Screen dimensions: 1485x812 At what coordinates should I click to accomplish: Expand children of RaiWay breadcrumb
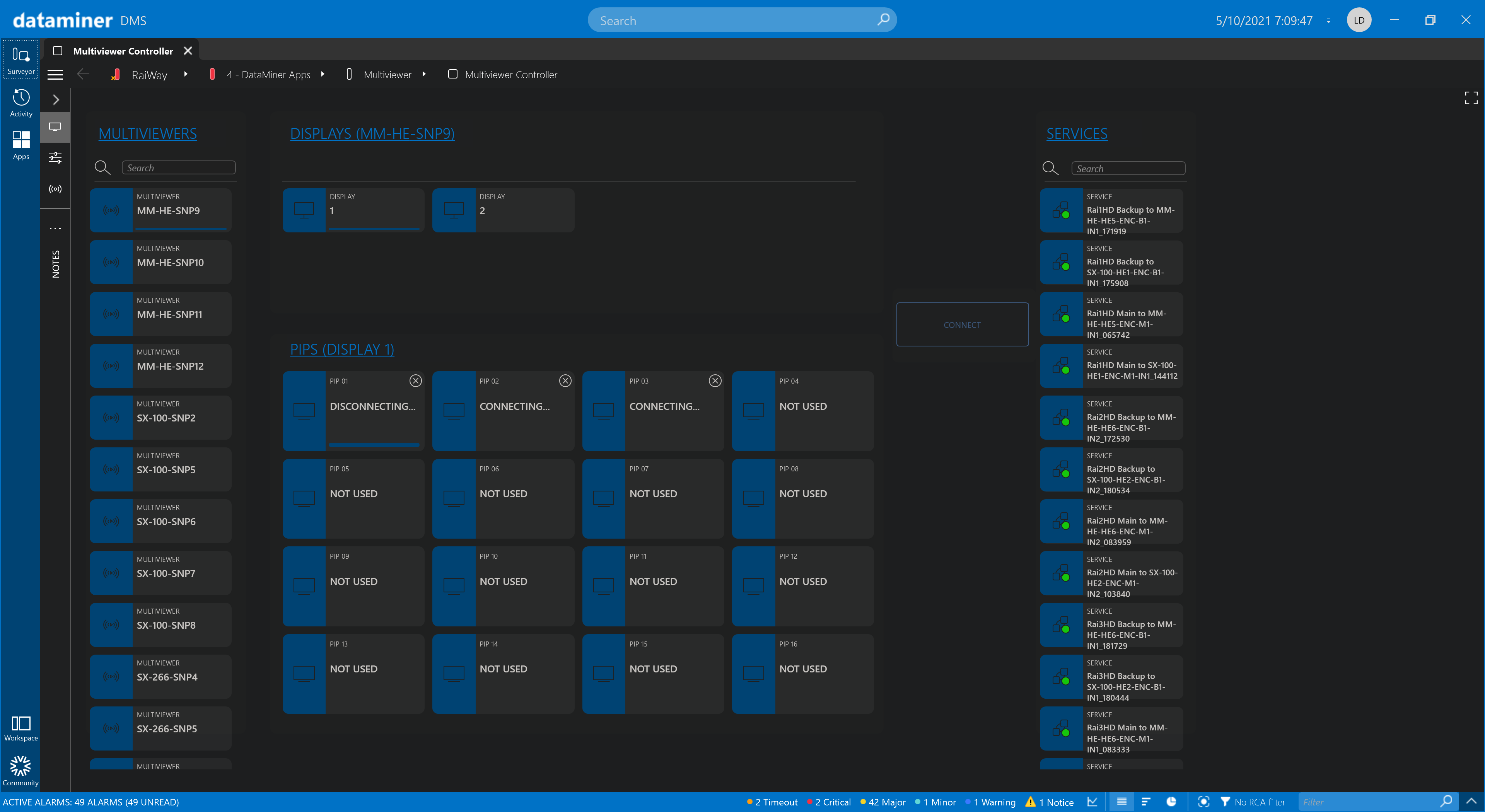[186, 74]
